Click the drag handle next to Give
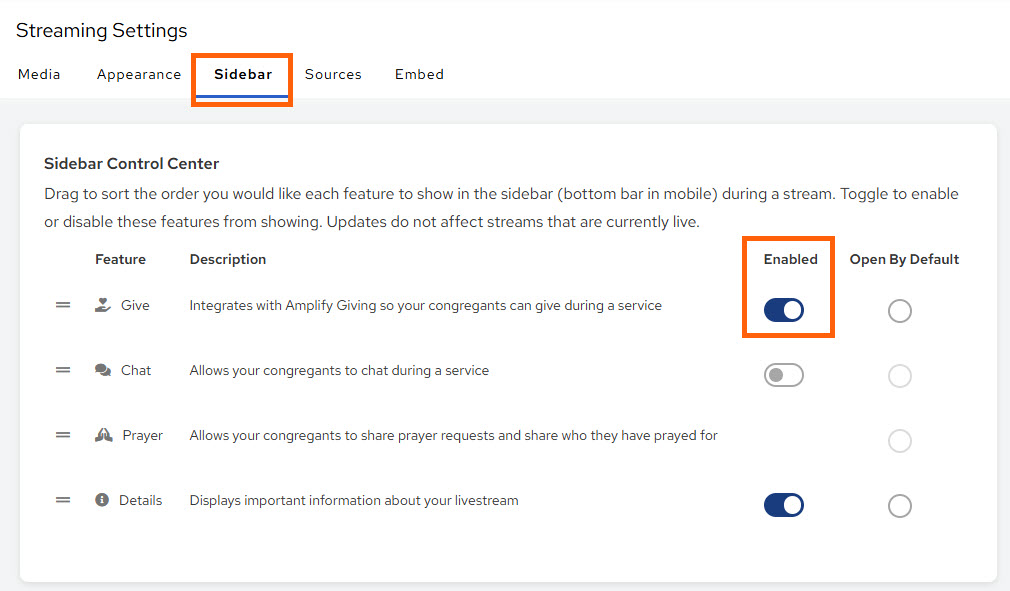This screenshot has width=1010, height=591. (63, 305)
